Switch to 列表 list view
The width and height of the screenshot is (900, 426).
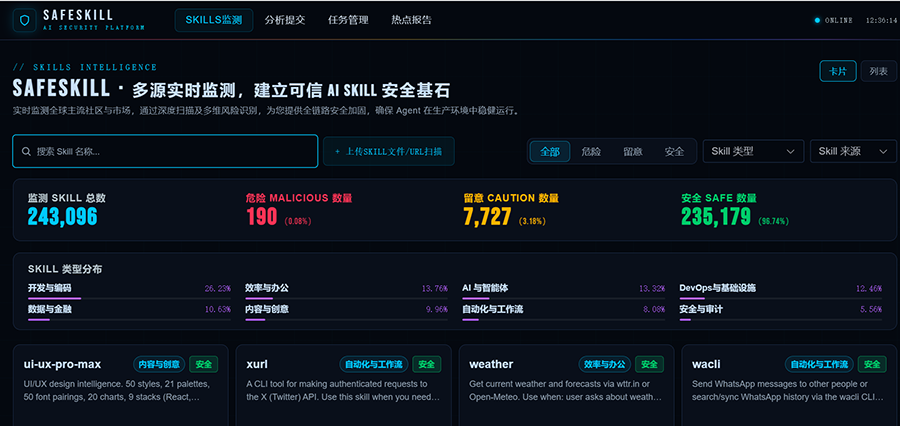[x=878, y=71]
